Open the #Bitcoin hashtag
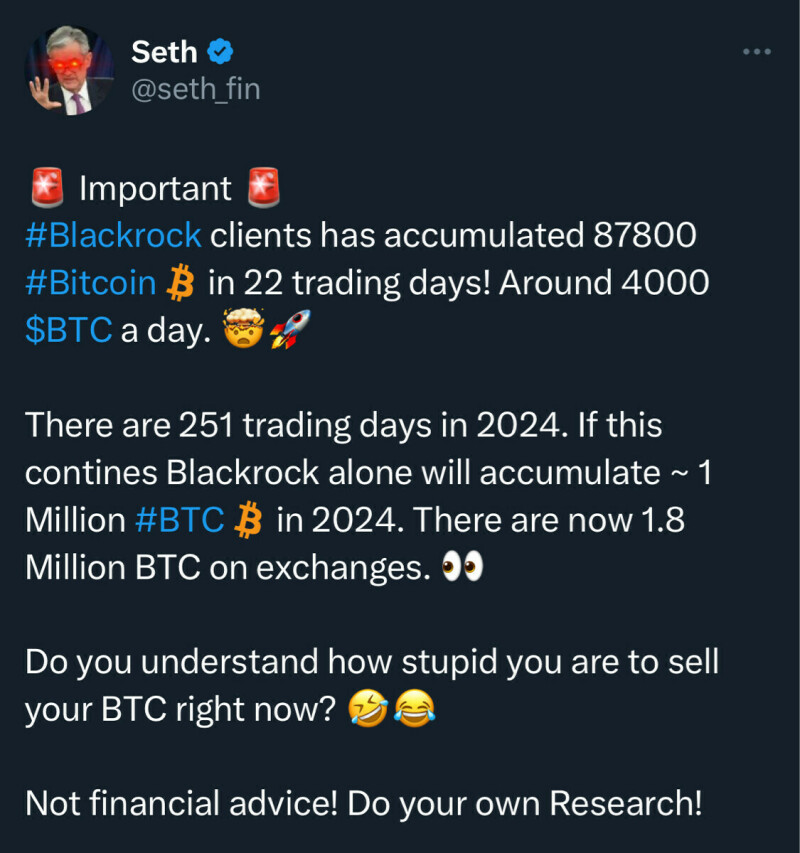Screen dimensions: 800x853 point(91,283)
